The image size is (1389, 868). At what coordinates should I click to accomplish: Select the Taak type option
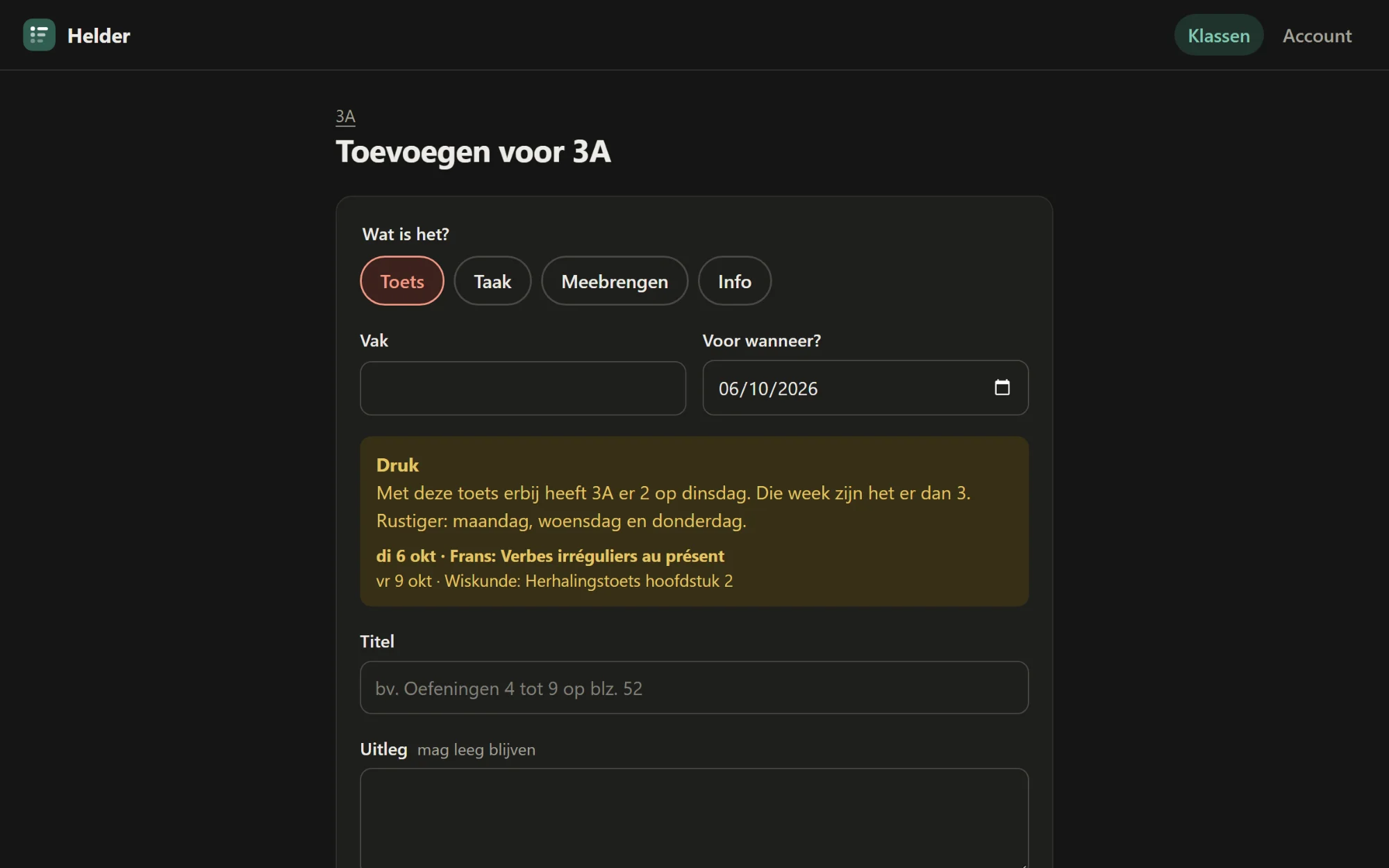[x=492, y=281]
